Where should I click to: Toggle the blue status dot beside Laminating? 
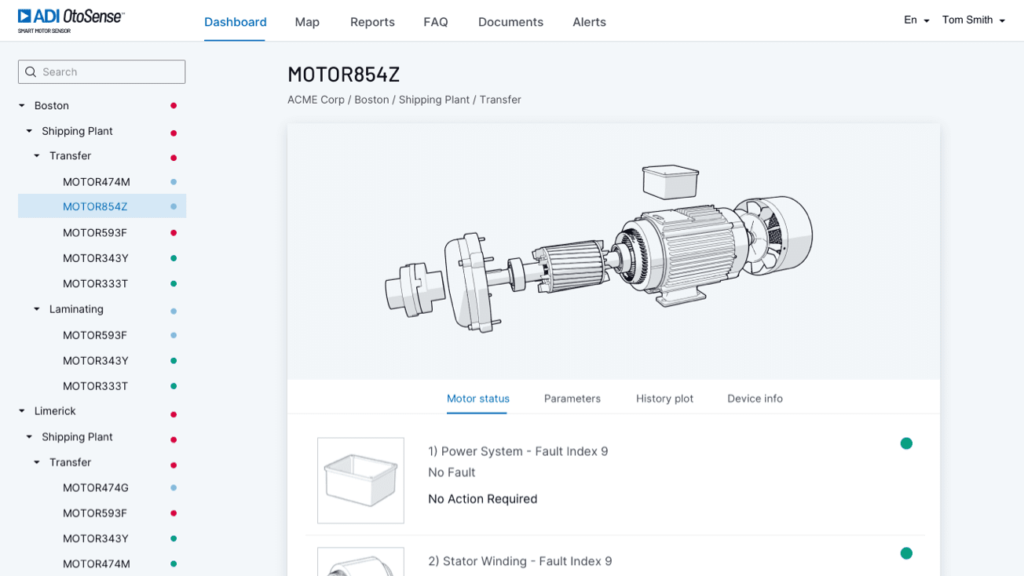(173, 309)
